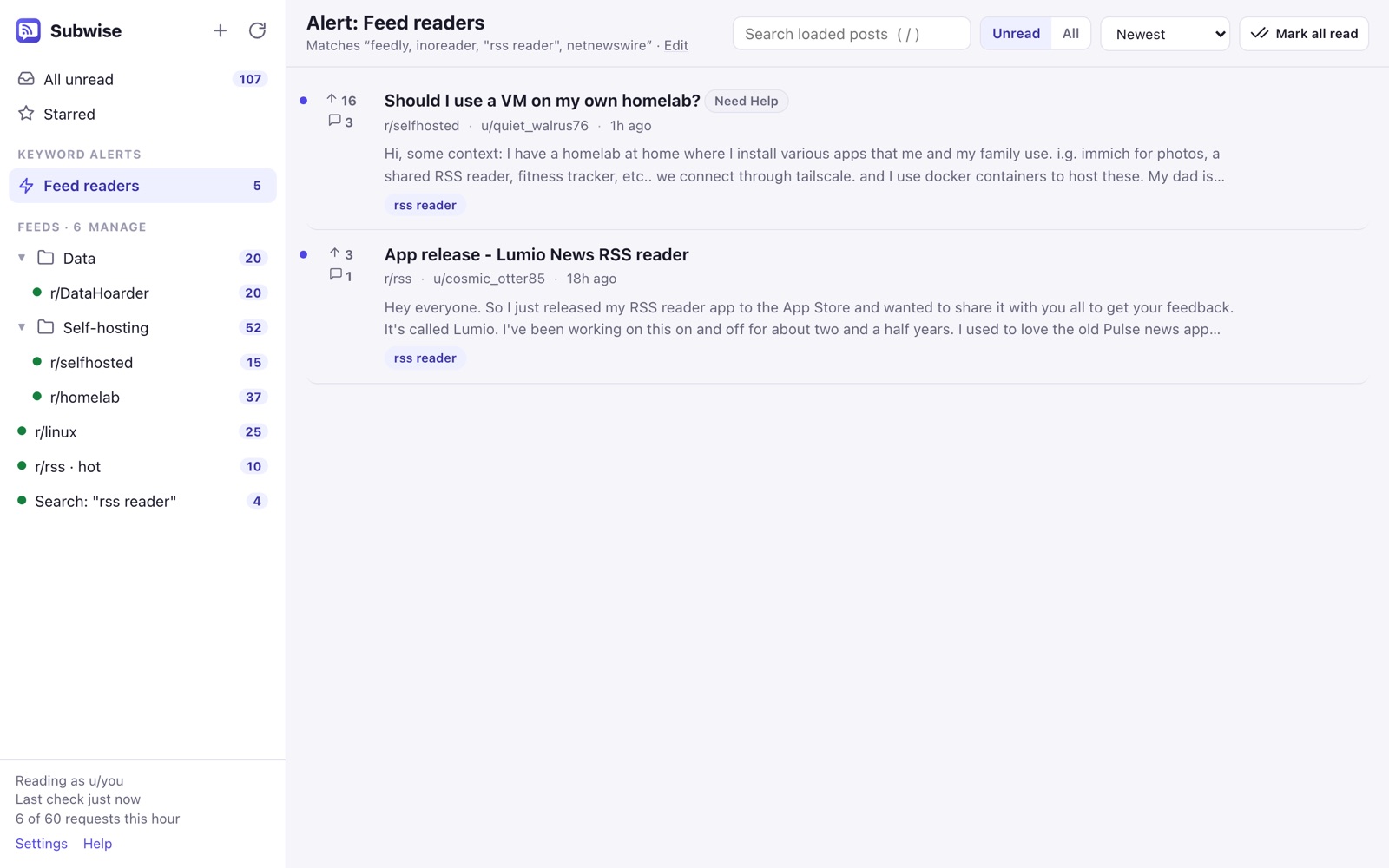Open the Newest sort dropdown

point(1165,34)
